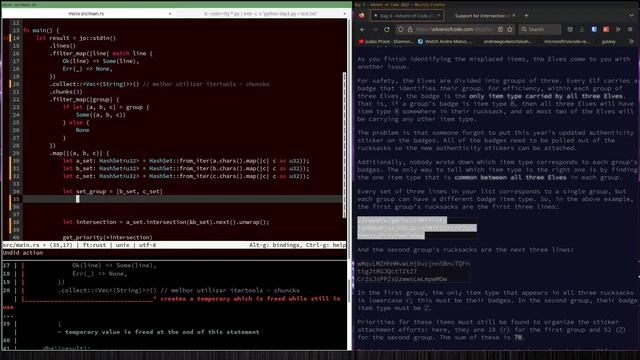Click the editor pane vertical scrollbar
Screen dimensions: 640x360
pyautogui.click(x=344, y=145)
